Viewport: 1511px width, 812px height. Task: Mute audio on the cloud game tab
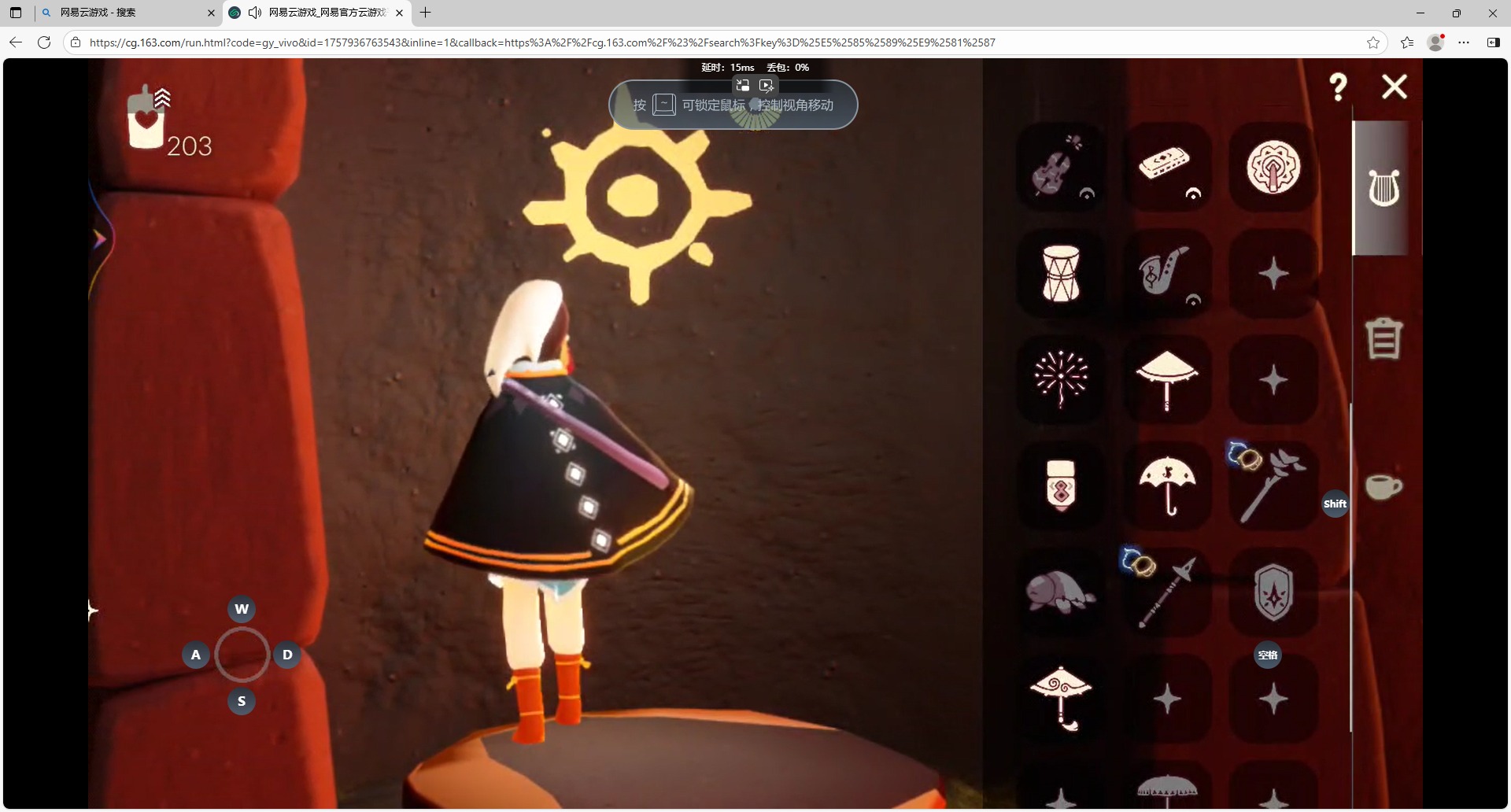tap(254, 13)
